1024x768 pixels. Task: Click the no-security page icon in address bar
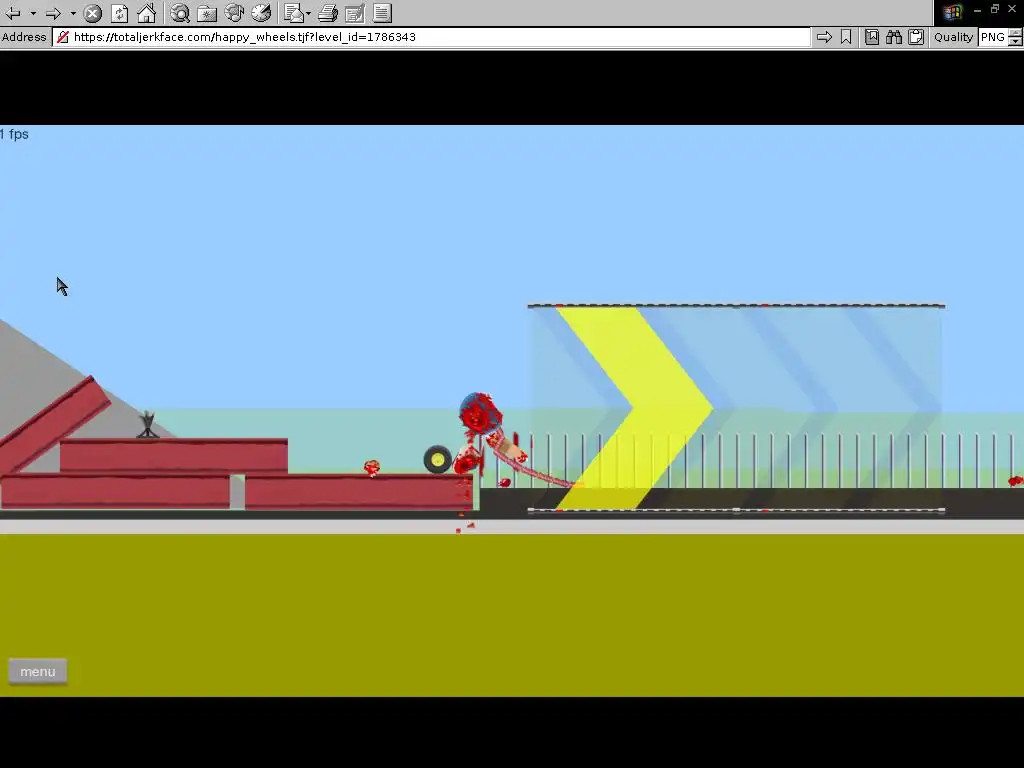(63, 37)
